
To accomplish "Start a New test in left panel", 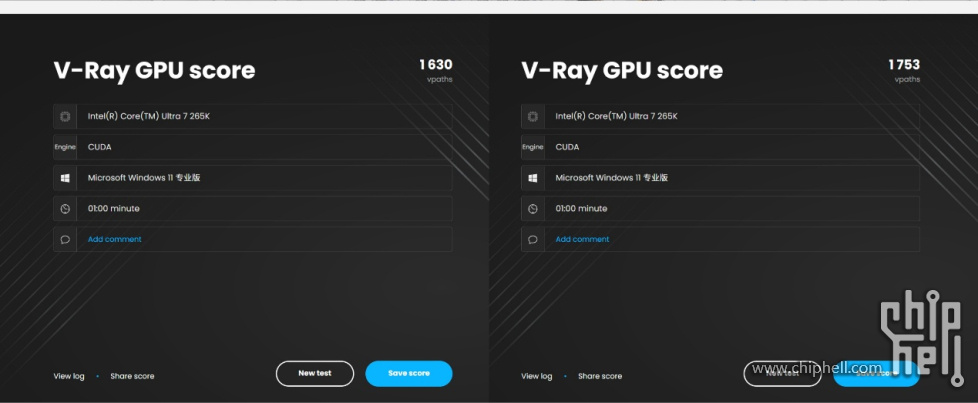I will click(x=315, y=374).
